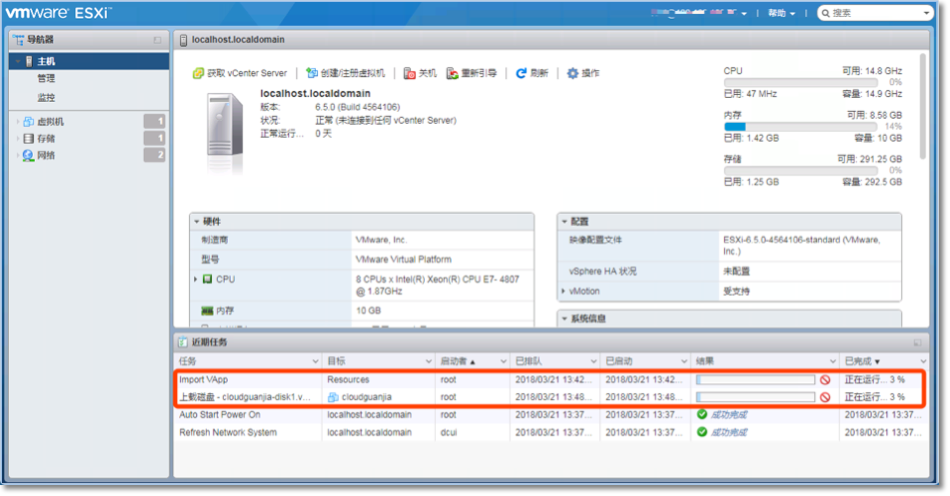The width and height of the screenshot is (950, 496).
Task: Collapse the 硬件 panel
Action: (x=196, y=222)
